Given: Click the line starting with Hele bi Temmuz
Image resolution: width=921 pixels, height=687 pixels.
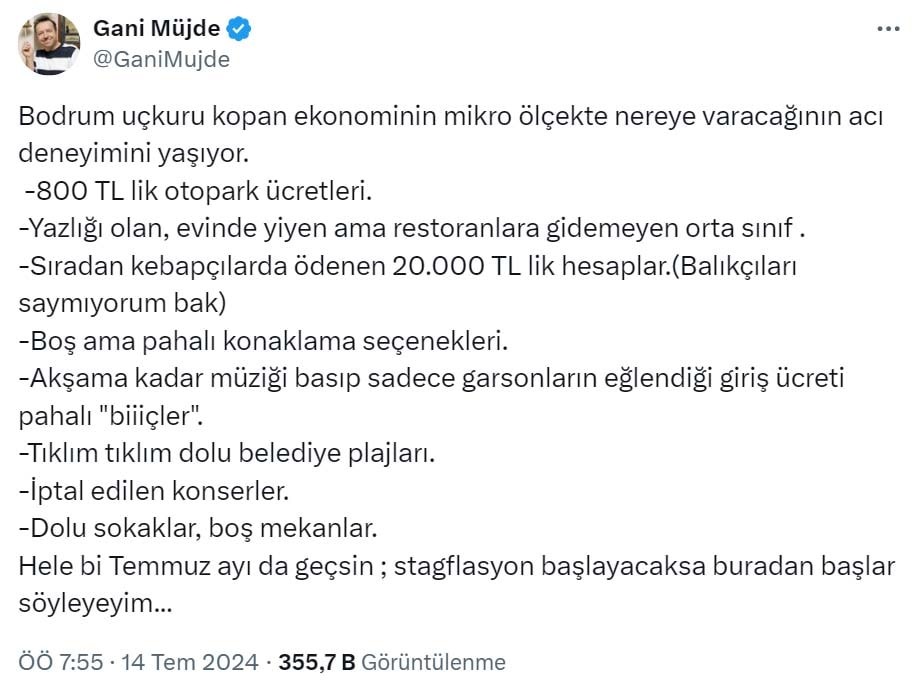Looking at the screenshot, I should pyautogui.click(x=455, y=568).
